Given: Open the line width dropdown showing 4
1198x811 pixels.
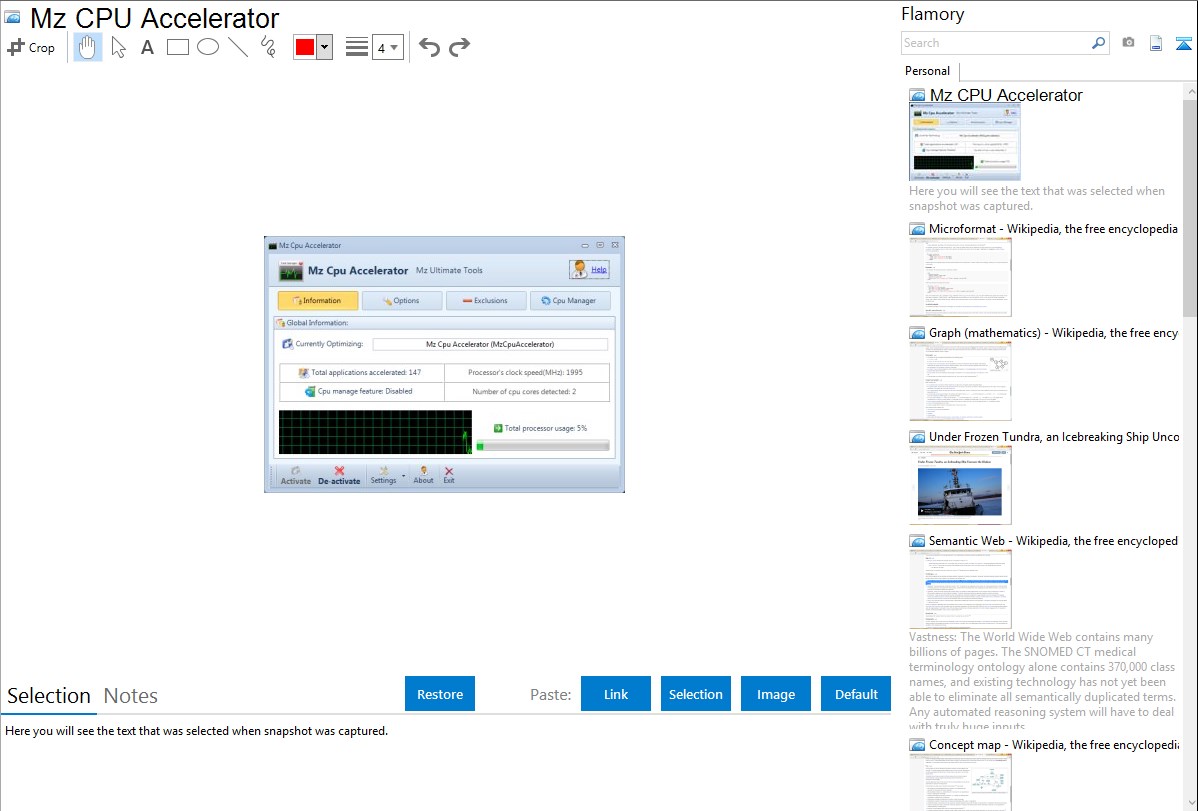Looking at the screenshot, I should (x=388, y=47).
